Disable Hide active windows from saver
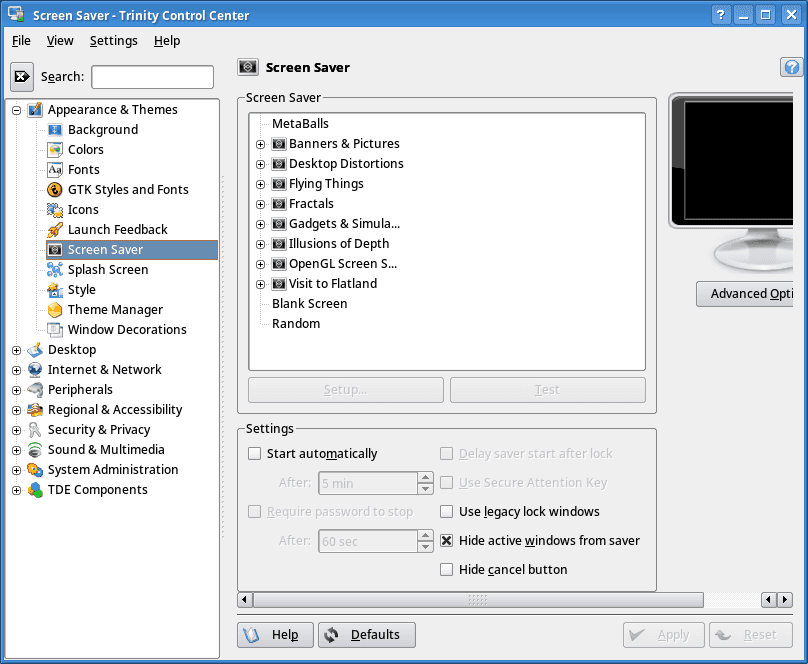 click(x=446, y=540)
